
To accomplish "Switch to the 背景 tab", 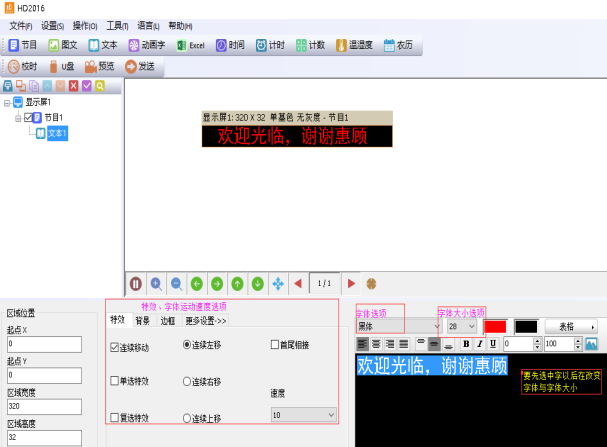I will pyautogui.click(x=142, y=321).
